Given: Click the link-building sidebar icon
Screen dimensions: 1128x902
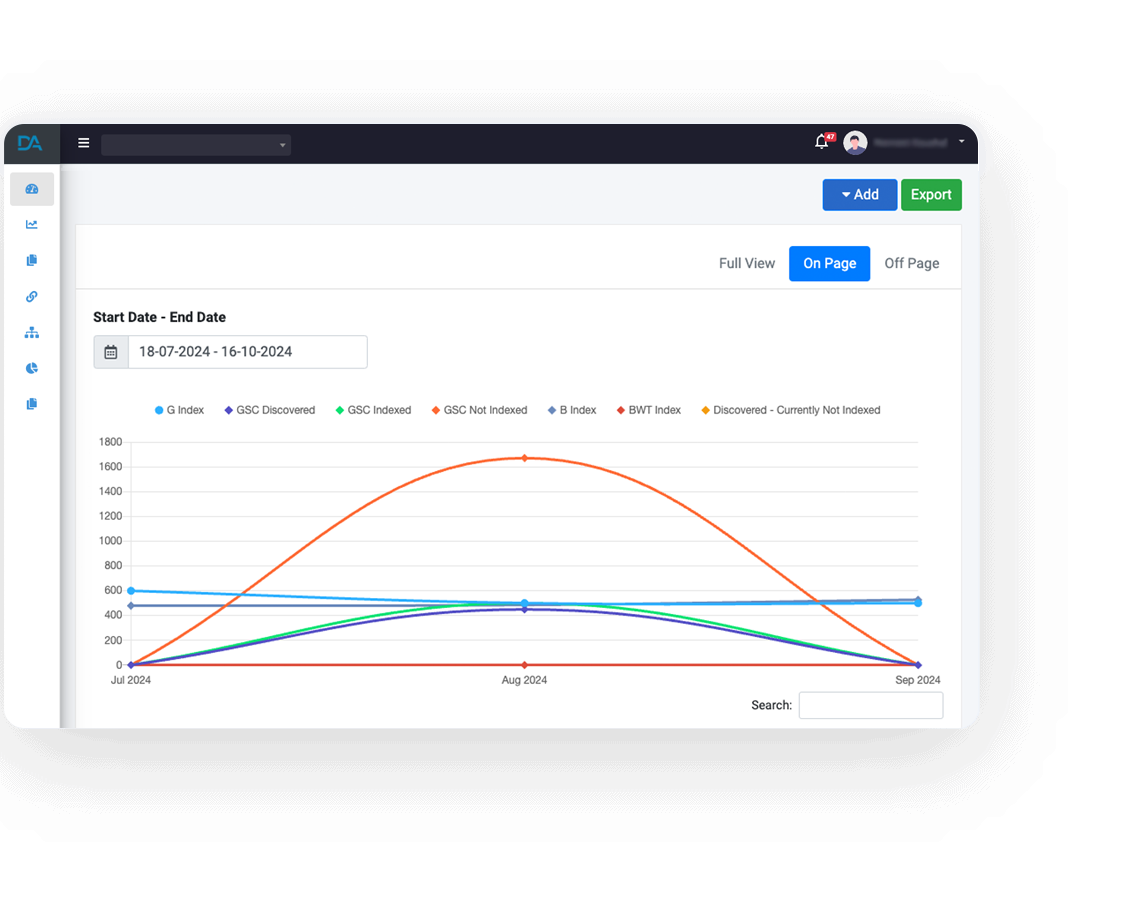Looking at the screenshot, I should pyautogui.click(x=32, y=296).
